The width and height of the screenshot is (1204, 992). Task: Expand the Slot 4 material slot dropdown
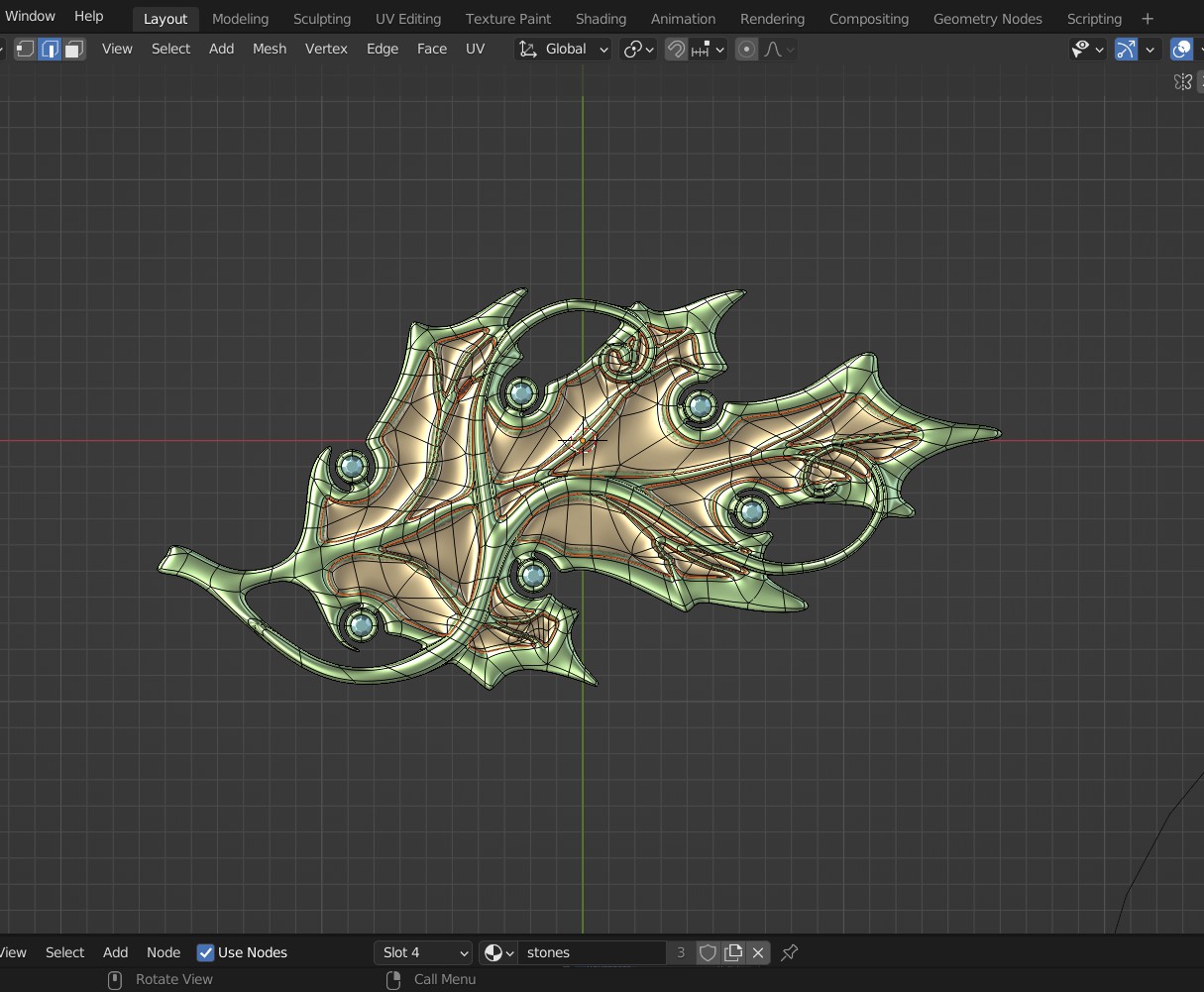[424, 952]
